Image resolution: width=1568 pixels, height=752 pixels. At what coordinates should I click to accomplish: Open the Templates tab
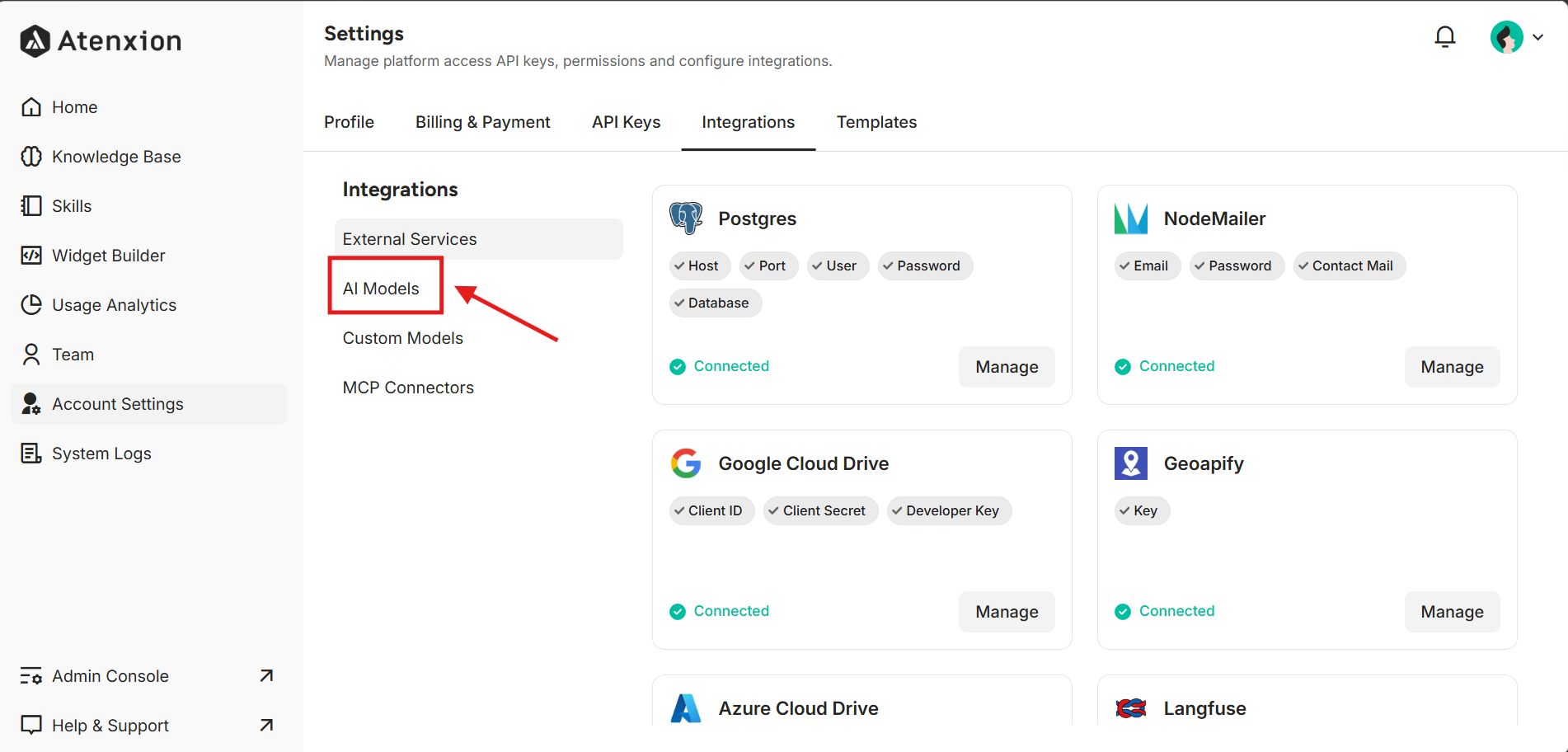click(877, 122)
